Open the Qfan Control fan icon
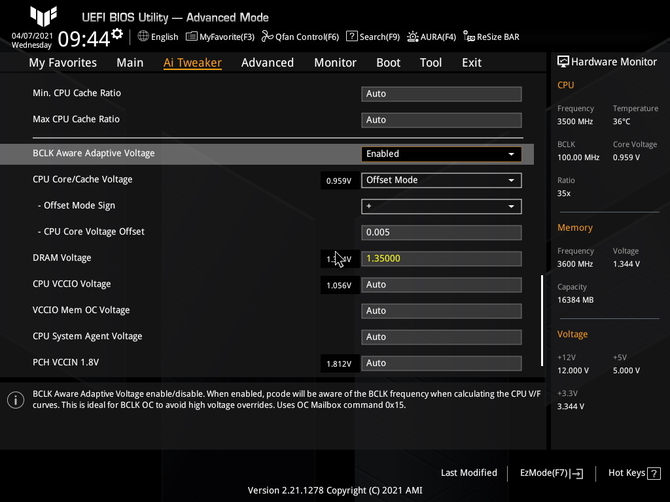The height and width of the screenshot is (502, 670). [x=267, y=36]
